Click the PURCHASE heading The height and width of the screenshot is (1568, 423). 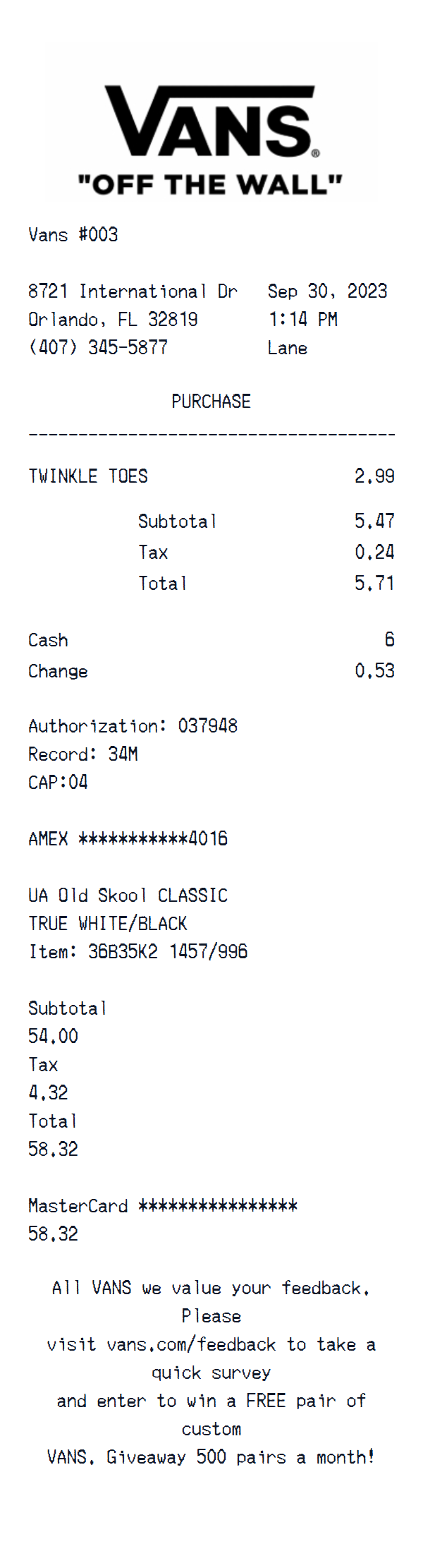click(211, 402)
